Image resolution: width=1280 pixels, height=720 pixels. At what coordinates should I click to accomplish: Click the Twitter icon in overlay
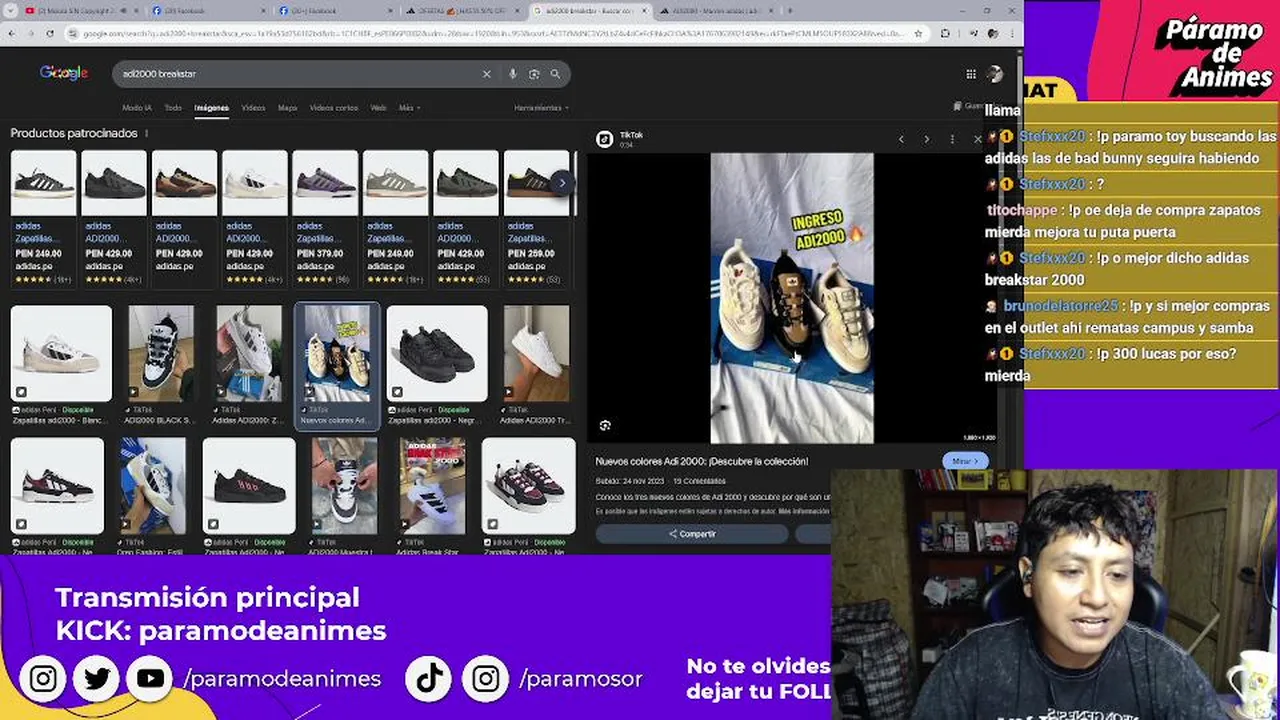97,679
